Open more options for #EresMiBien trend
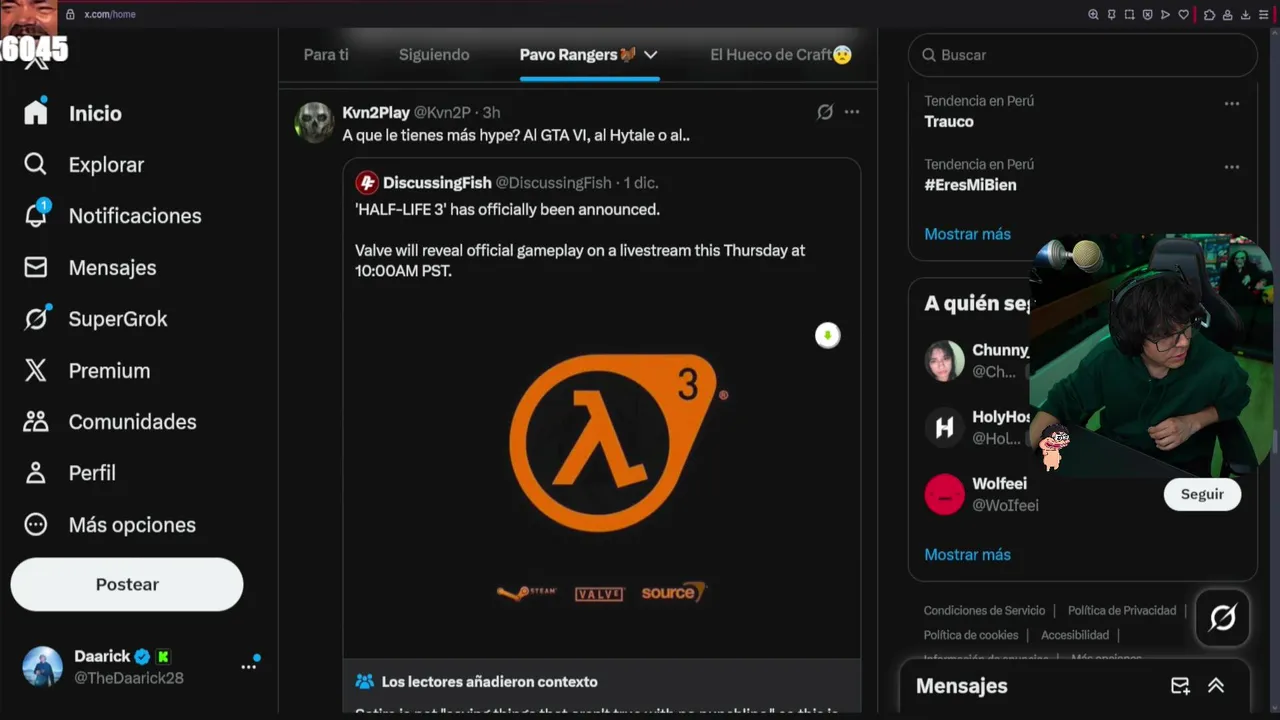Image resolution: width=1280 pixels, height=720 pixels. tap(1232, 166)
